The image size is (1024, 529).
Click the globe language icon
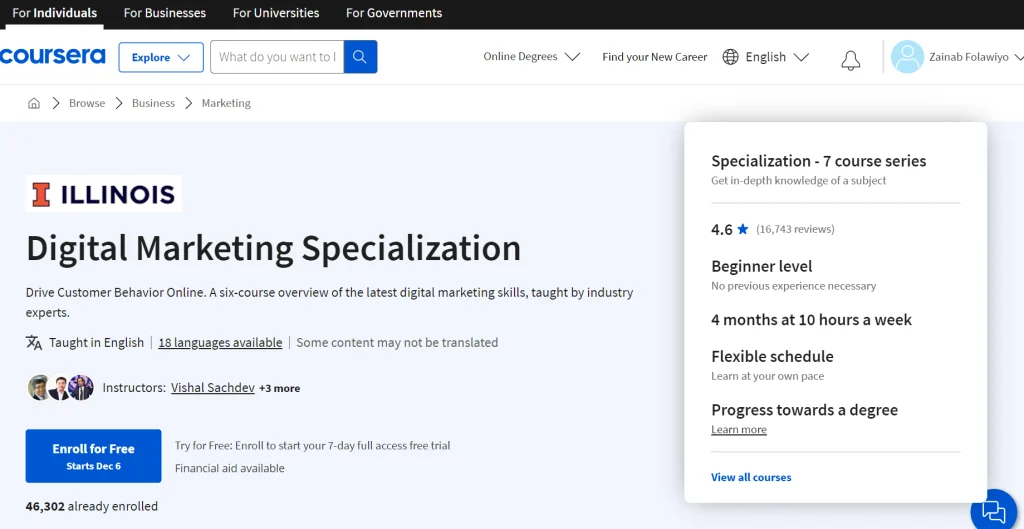[x=730, y=57]
